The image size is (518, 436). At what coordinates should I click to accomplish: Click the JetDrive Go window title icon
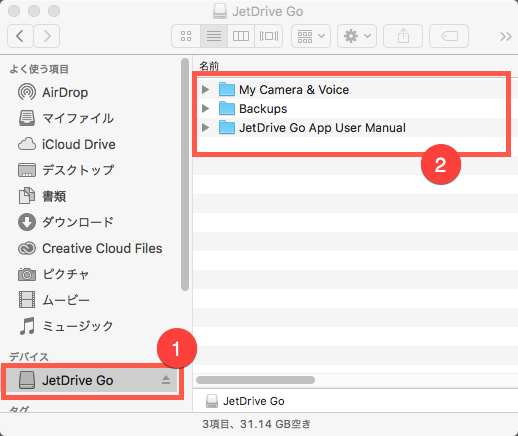(x=220, y=11)
